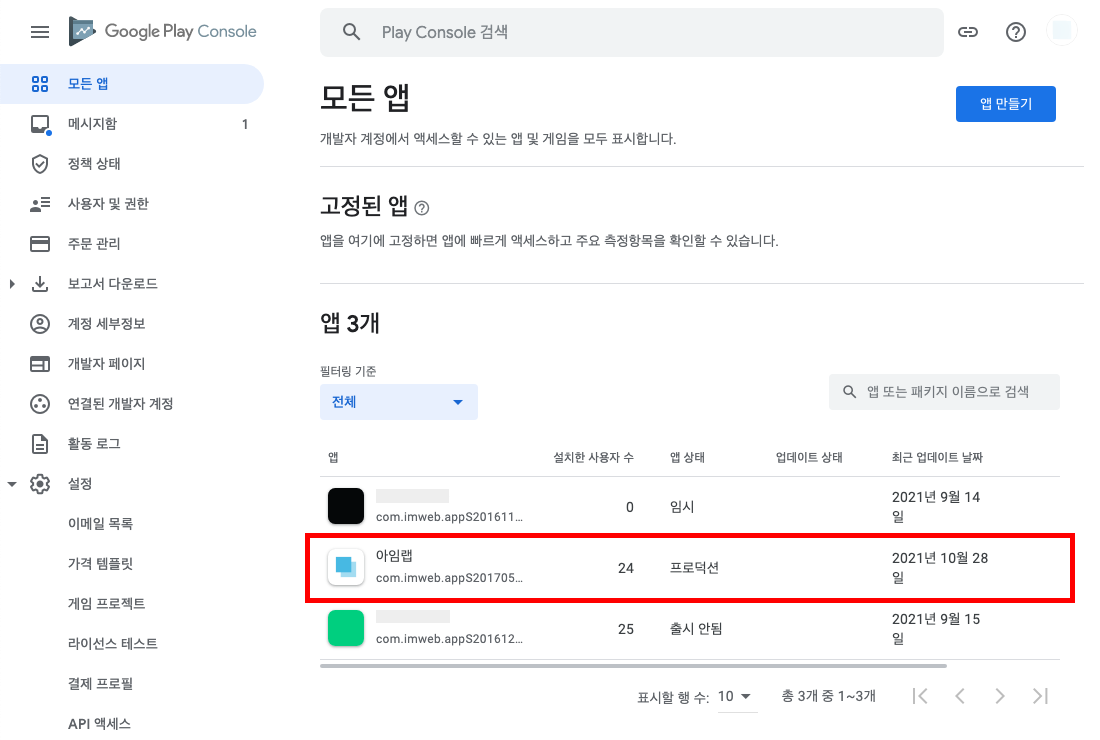
Task: Click the account avatar icon
Action: (1062, 32)
